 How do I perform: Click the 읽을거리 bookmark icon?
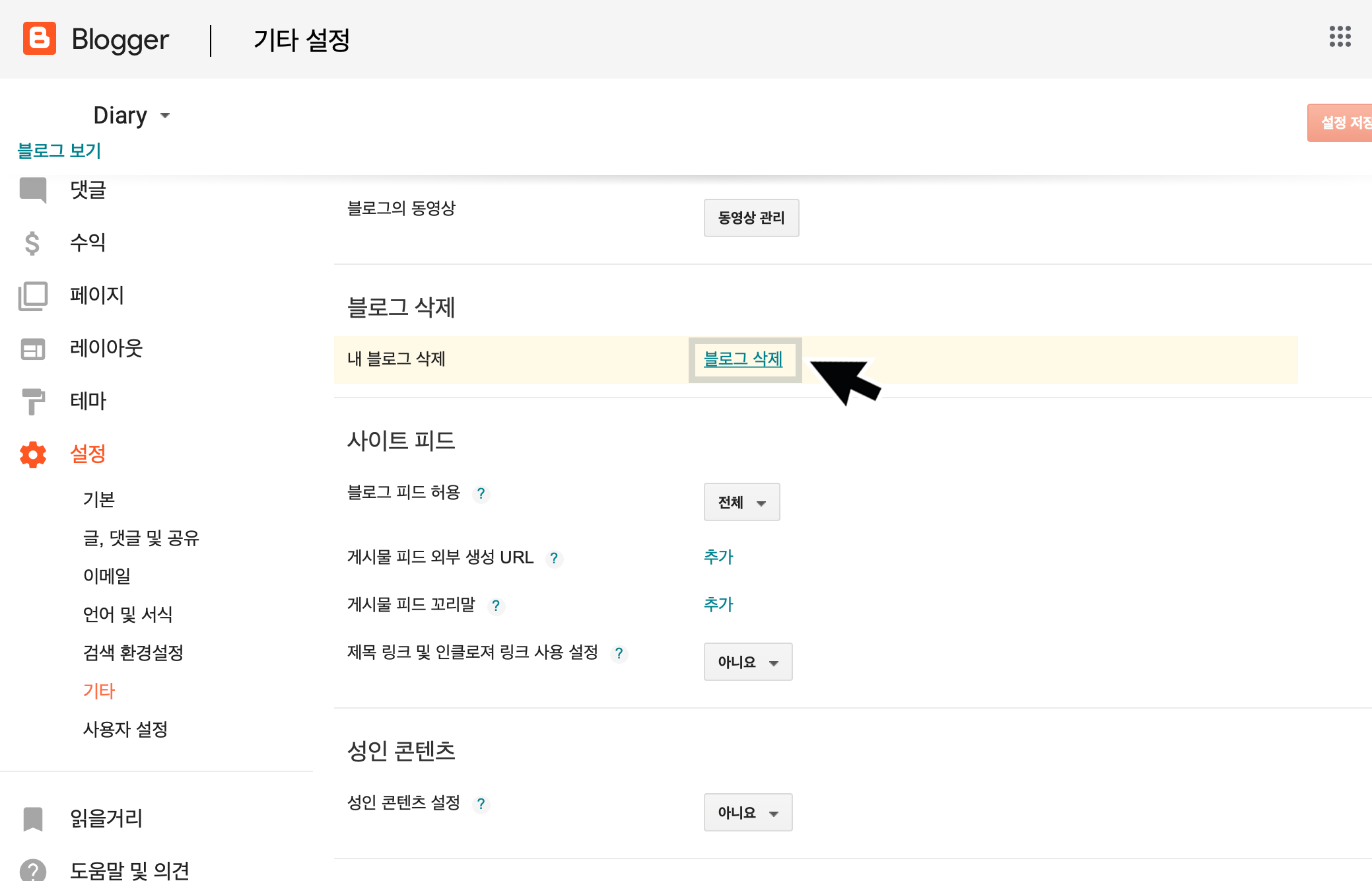tap(33, 819)
